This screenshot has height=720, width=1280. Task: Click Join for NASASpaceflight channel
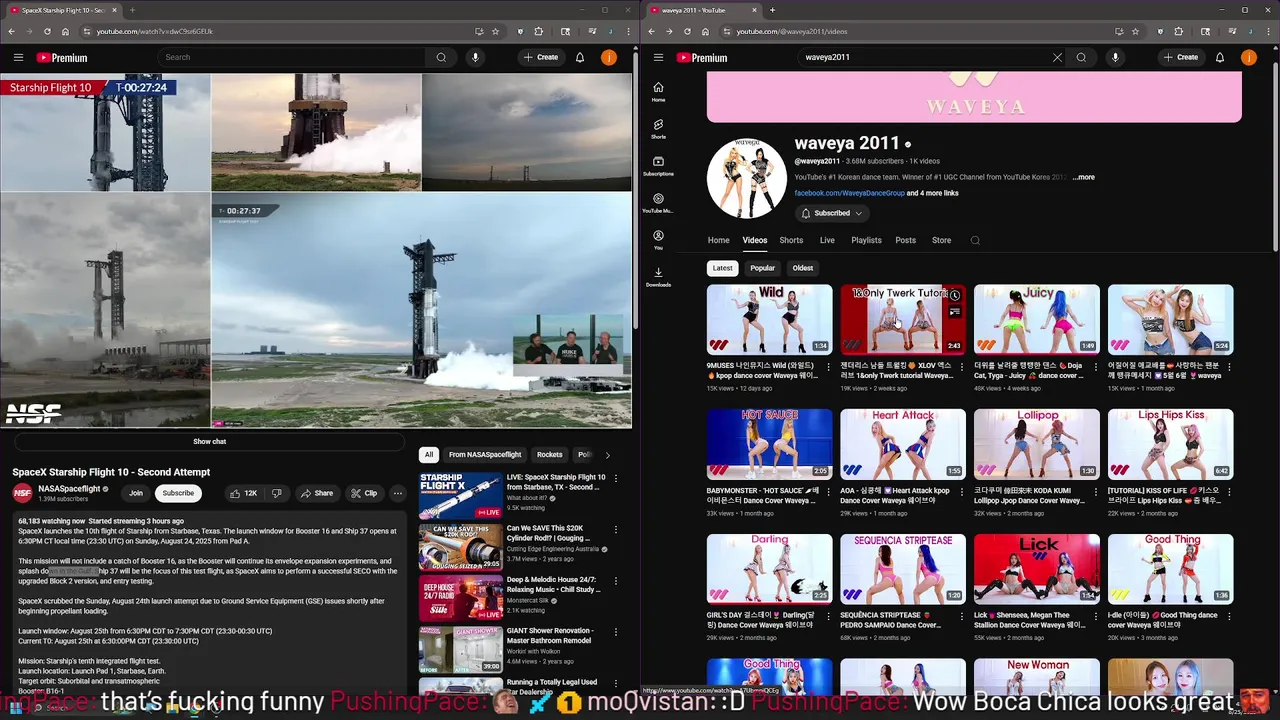point(136,493)
